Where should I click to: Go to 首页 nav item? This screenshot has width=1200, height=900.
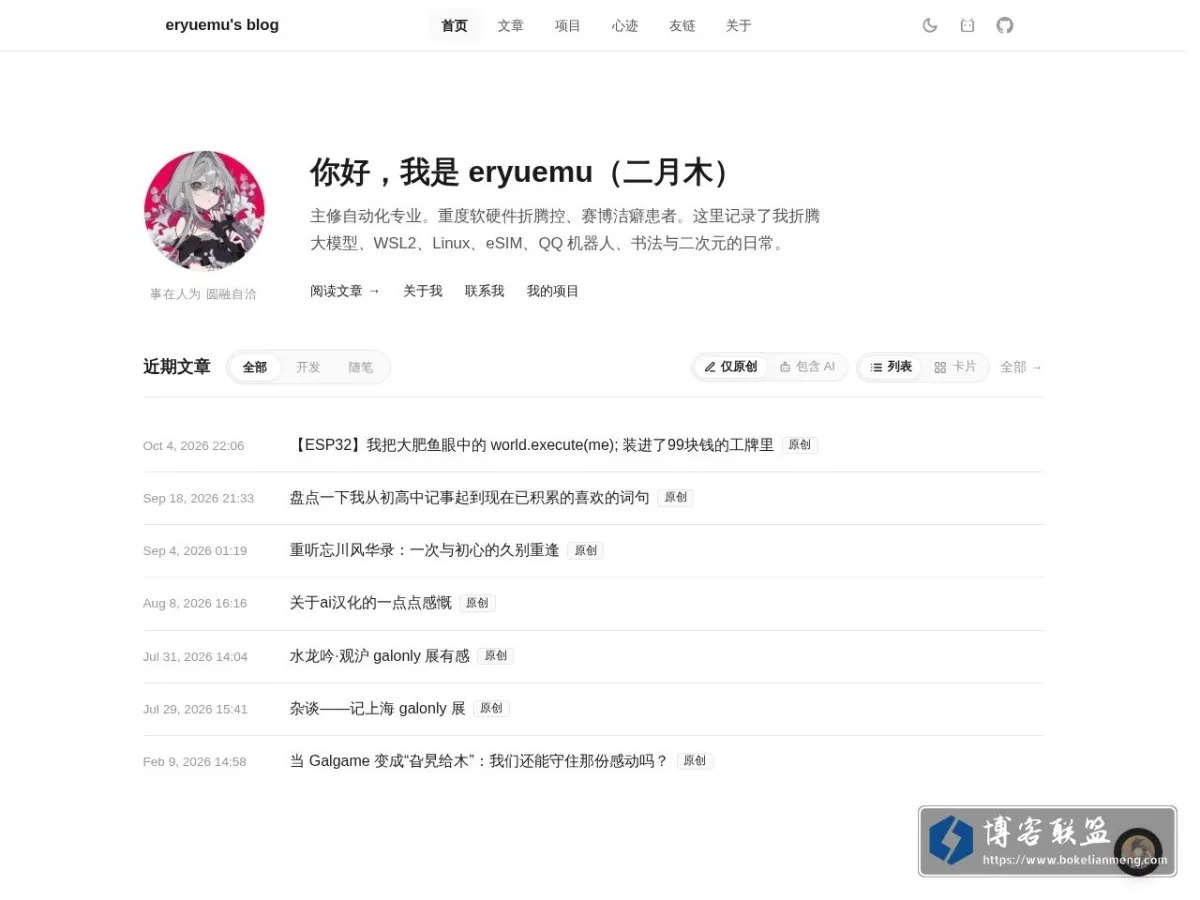click(x=454, y=26)
